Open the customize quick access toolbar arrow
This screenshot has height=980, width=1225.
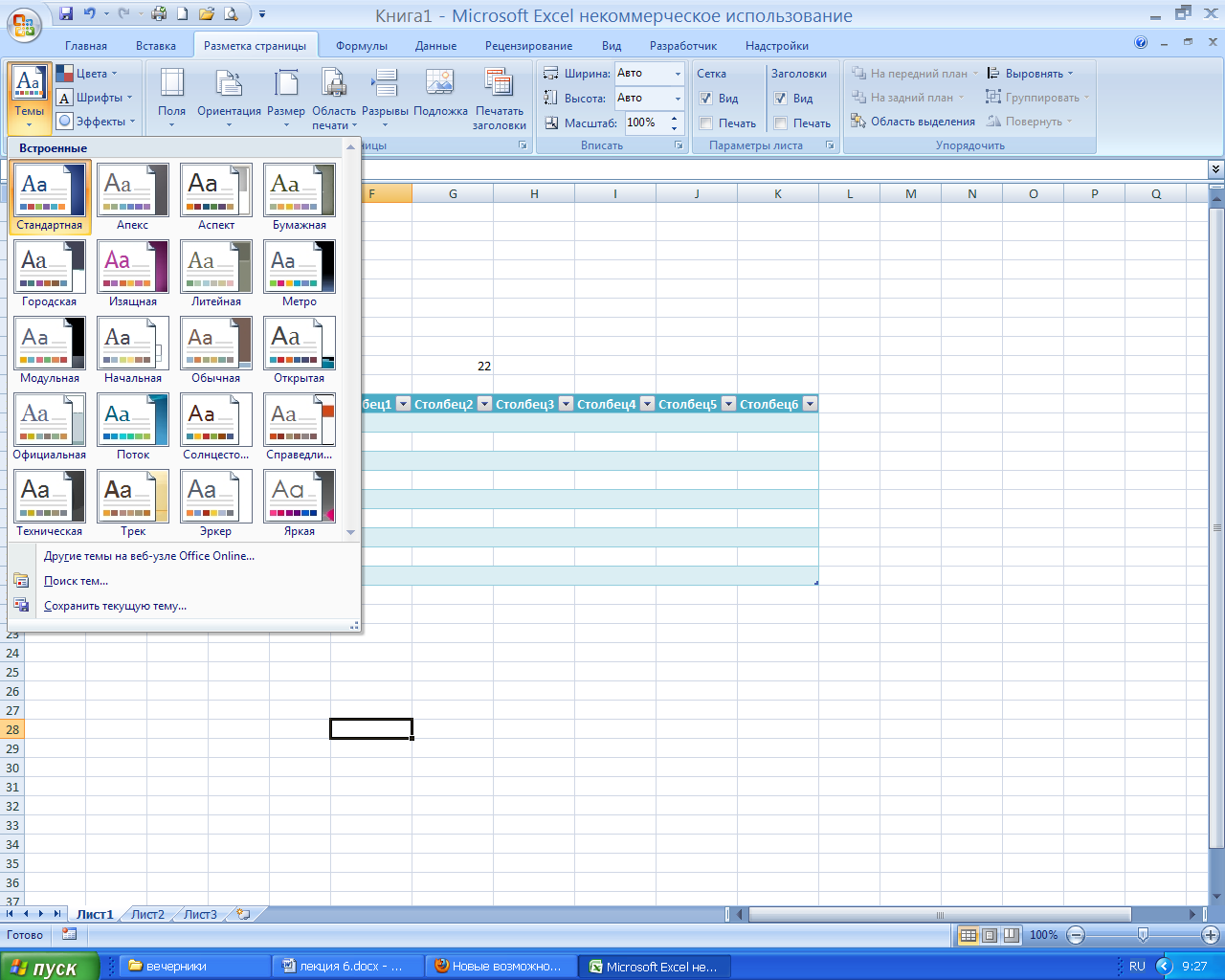262,14
